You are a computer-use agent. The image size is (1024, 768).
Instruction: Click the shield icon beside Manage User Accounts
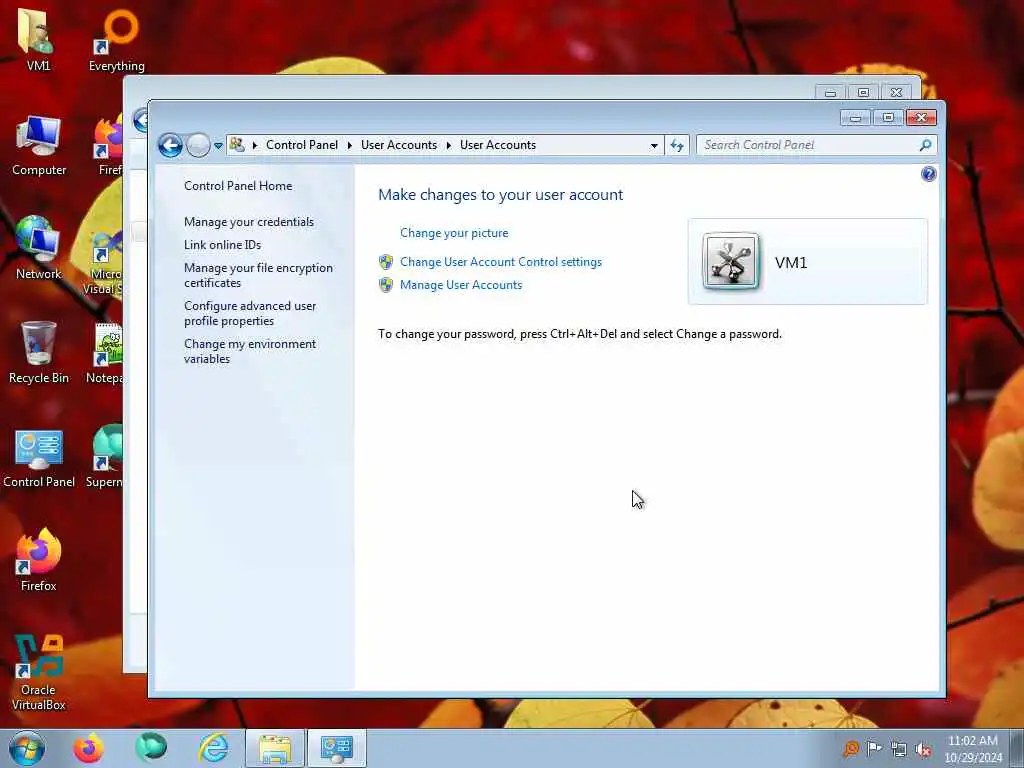click(x=386, y=285)
